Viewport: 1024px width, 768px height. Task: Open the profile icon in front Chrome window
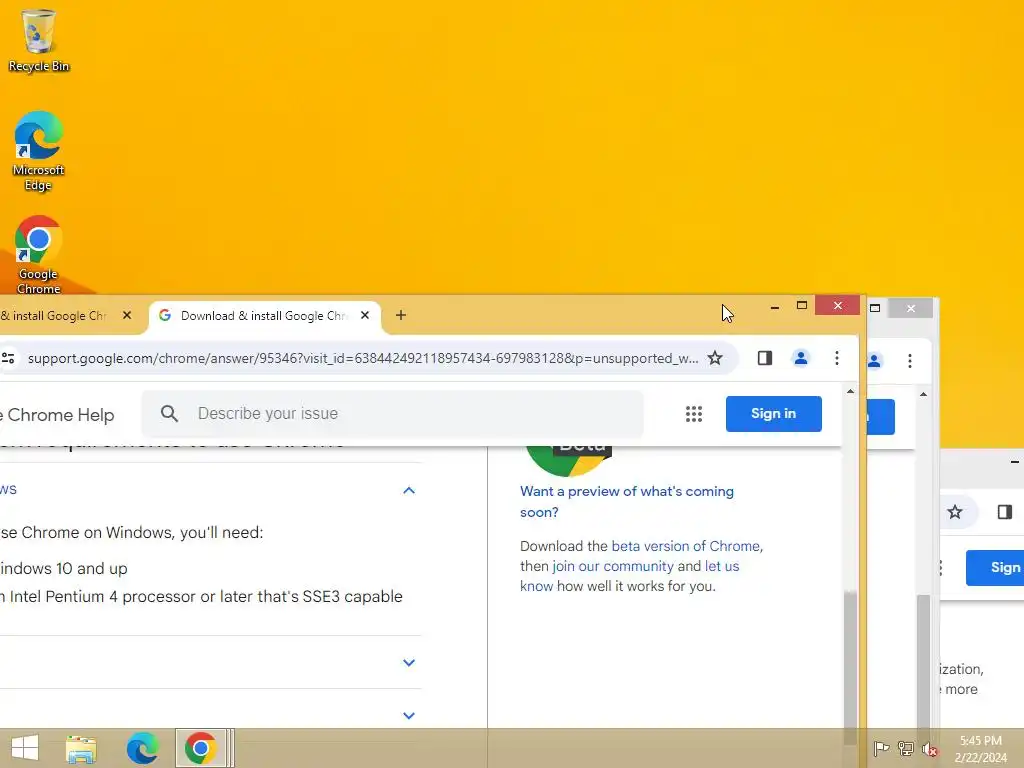tap(801, 358)
